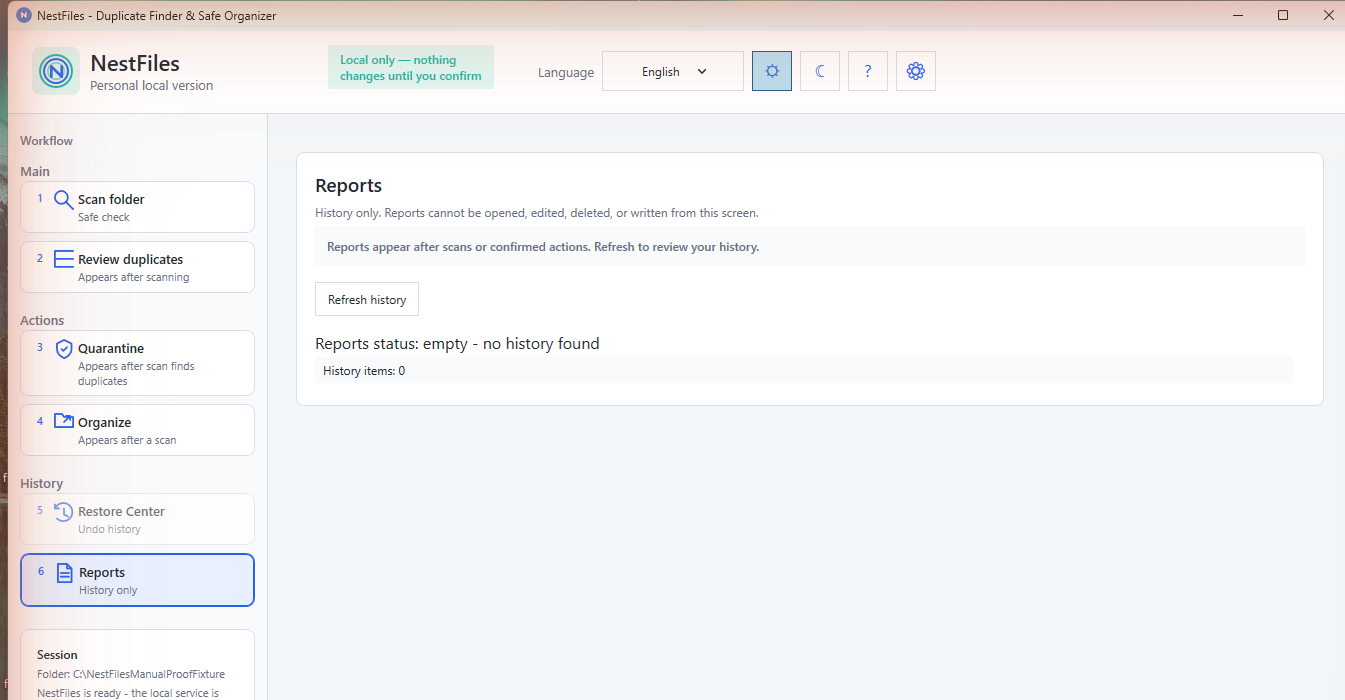
Task: Click the 'History items: 0' row
Action: 804,371
